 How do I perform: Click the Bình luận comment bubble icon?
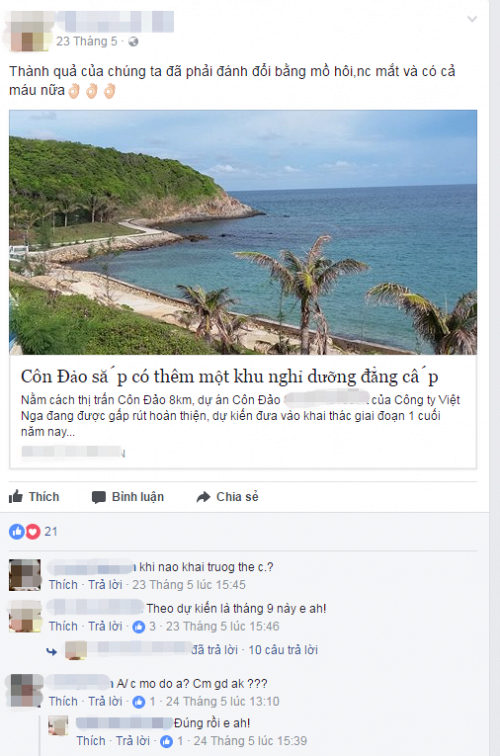click(98, 497)
